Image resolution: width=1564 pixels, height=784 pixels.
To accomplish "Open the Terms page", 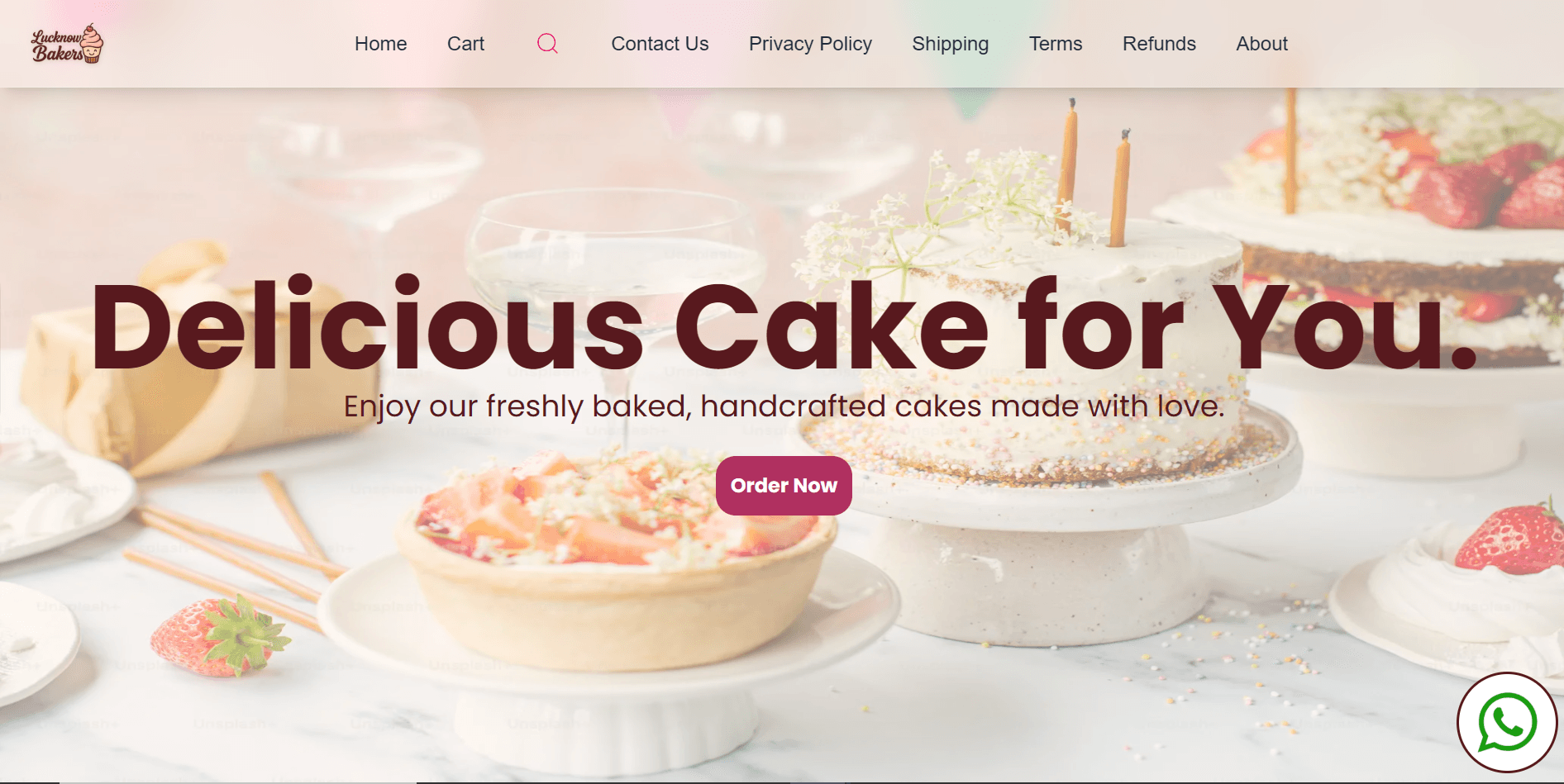I will pos(1056,44).
